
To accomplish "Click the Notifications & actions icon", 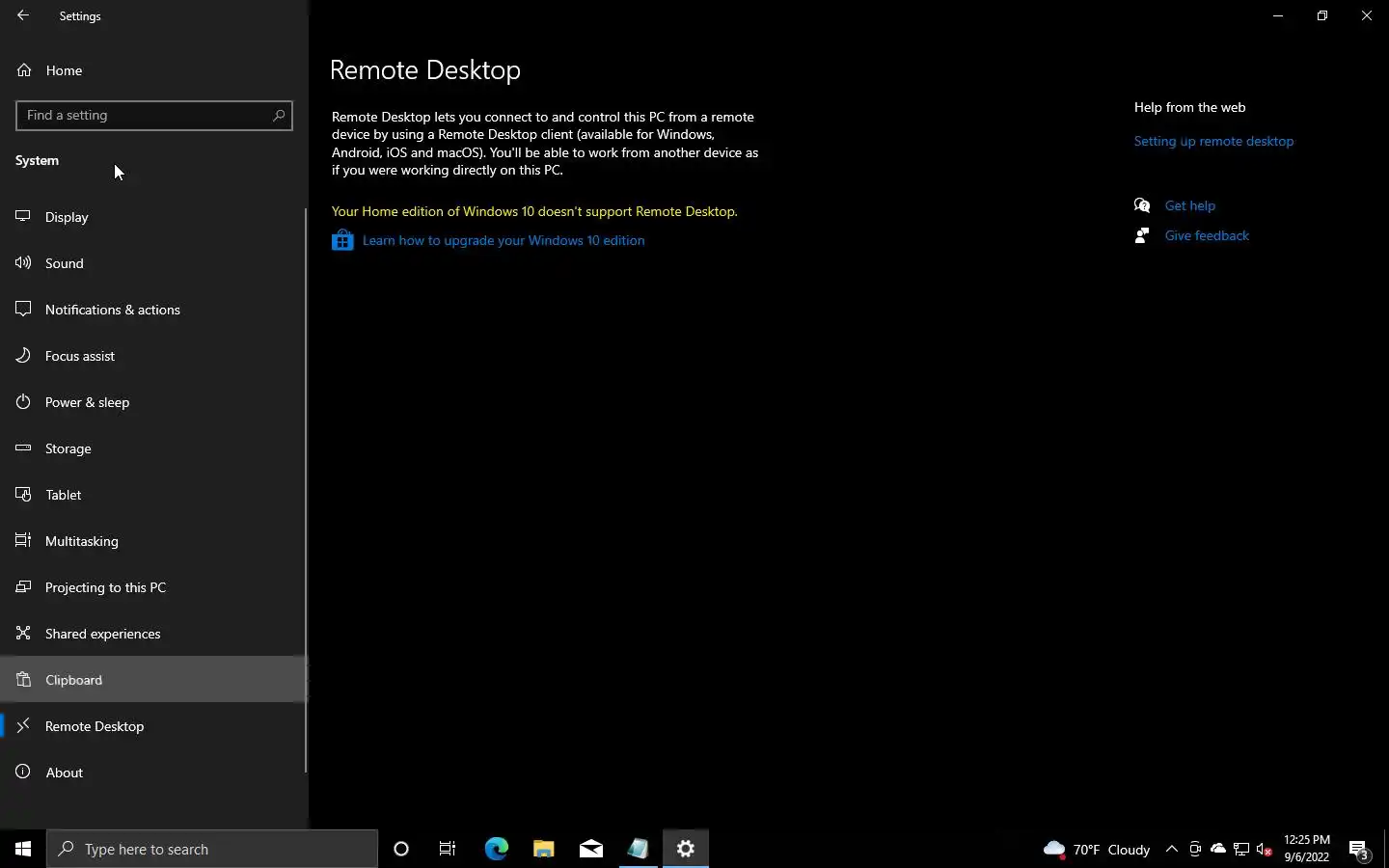I will coord(23,310).
